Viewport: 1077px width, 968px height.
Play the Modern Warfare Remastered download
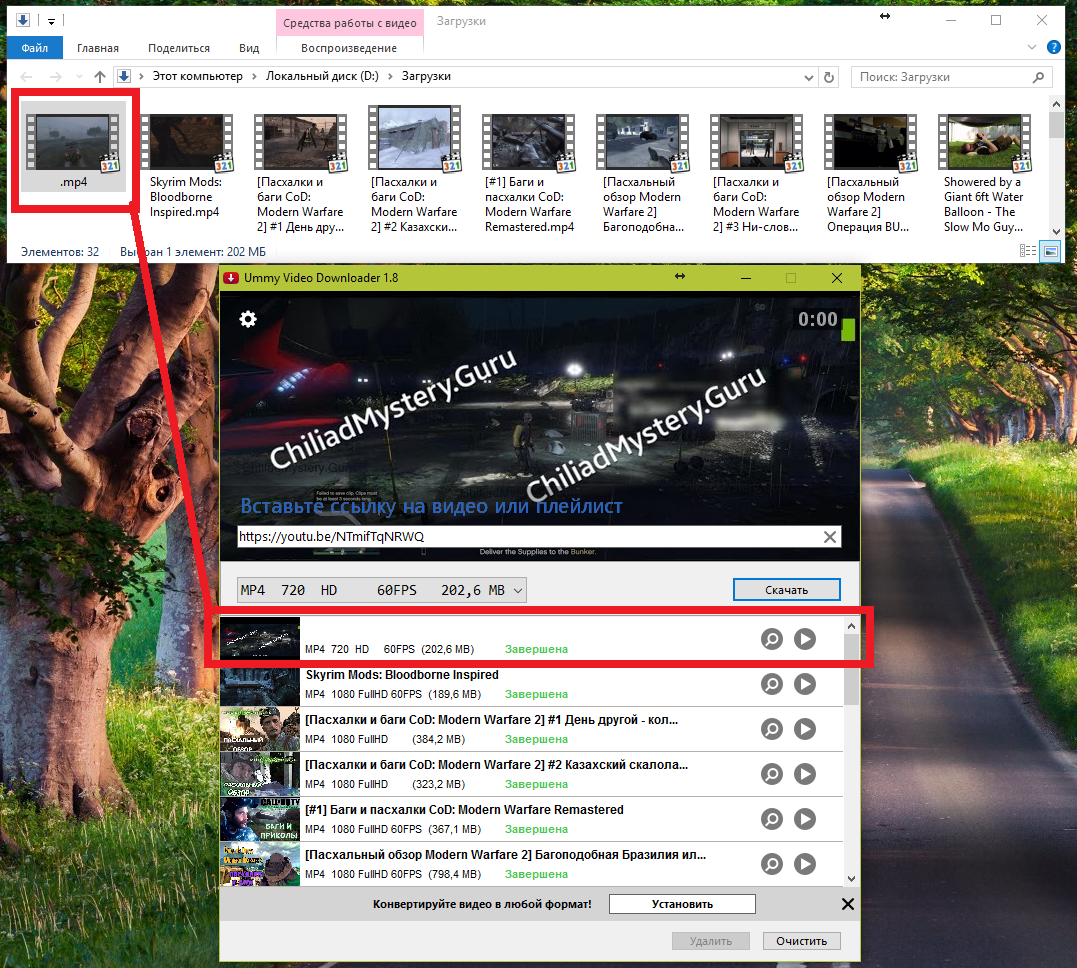click(805, 819)
